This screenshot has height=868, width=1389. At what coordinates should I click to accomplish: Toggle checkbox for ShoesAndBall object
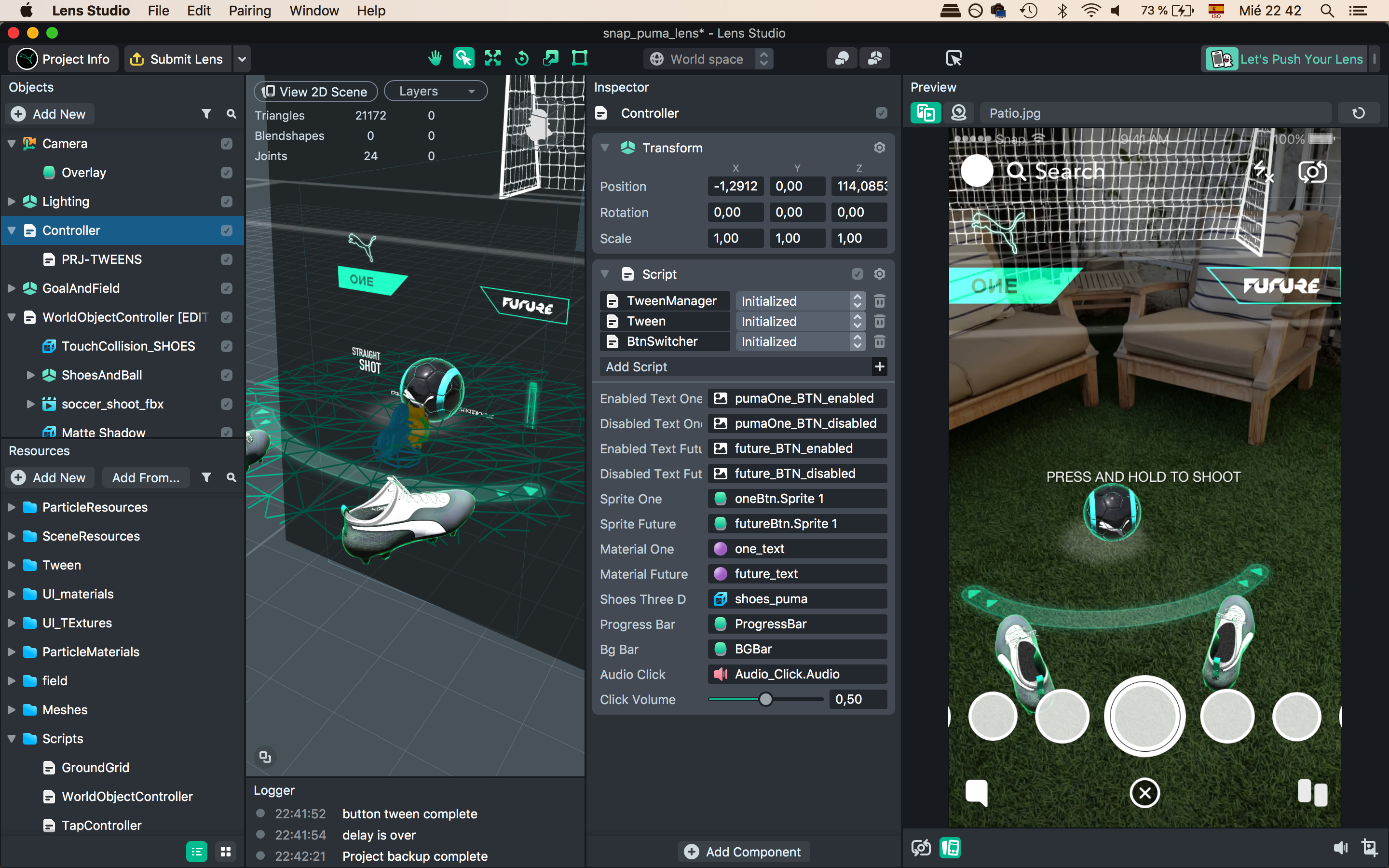coord(227,376)
